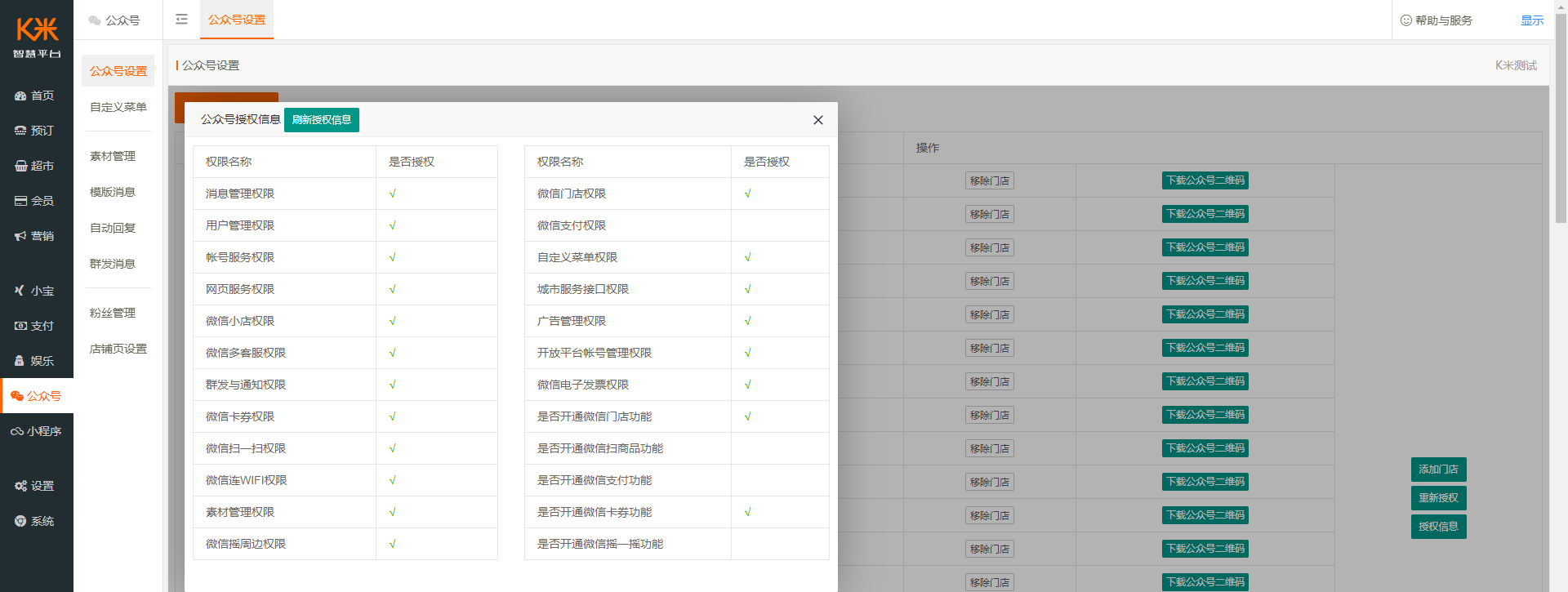Click the 是否开通微信摇一摇功能 row

coord(677,544)
